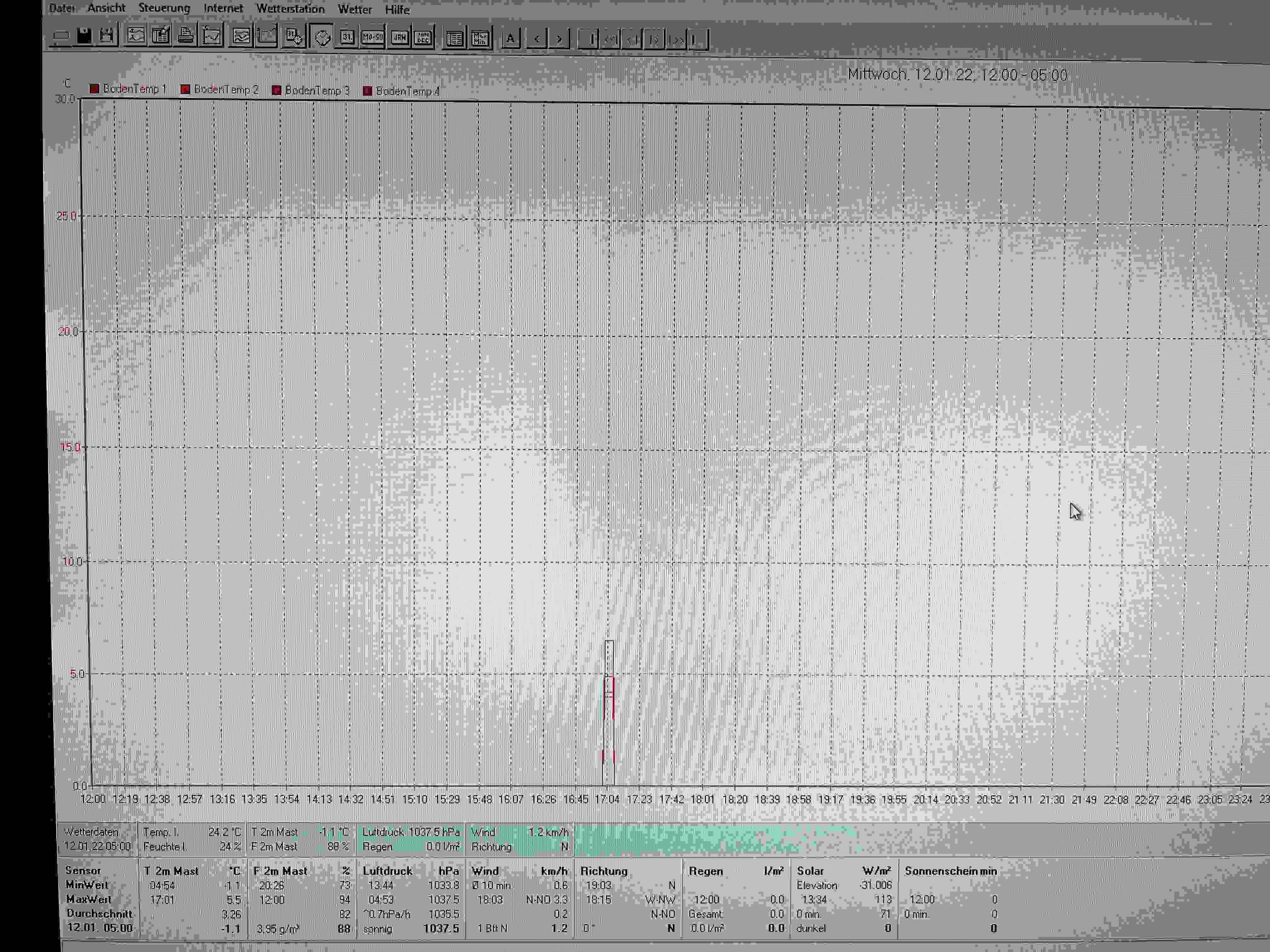Image resolution: width=1270 pixels, height=952 pixels.
Task: Open the Max/Min table icon
Action: [x=480, y=38]
